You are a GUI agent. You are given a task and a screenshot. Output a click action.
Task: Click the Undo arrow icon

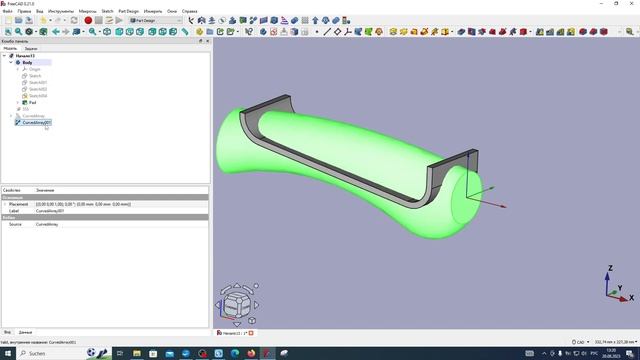pyautogui.click(x=43, y=20)
